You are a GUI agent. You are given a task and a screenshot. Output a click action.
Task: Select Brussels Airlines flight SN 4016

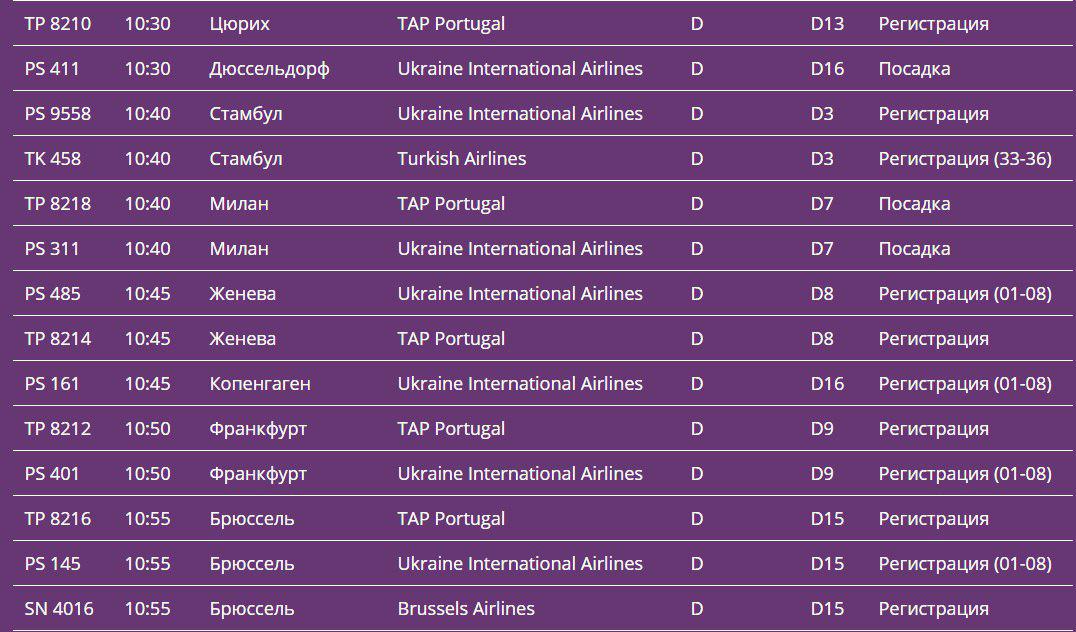[59, 609]
